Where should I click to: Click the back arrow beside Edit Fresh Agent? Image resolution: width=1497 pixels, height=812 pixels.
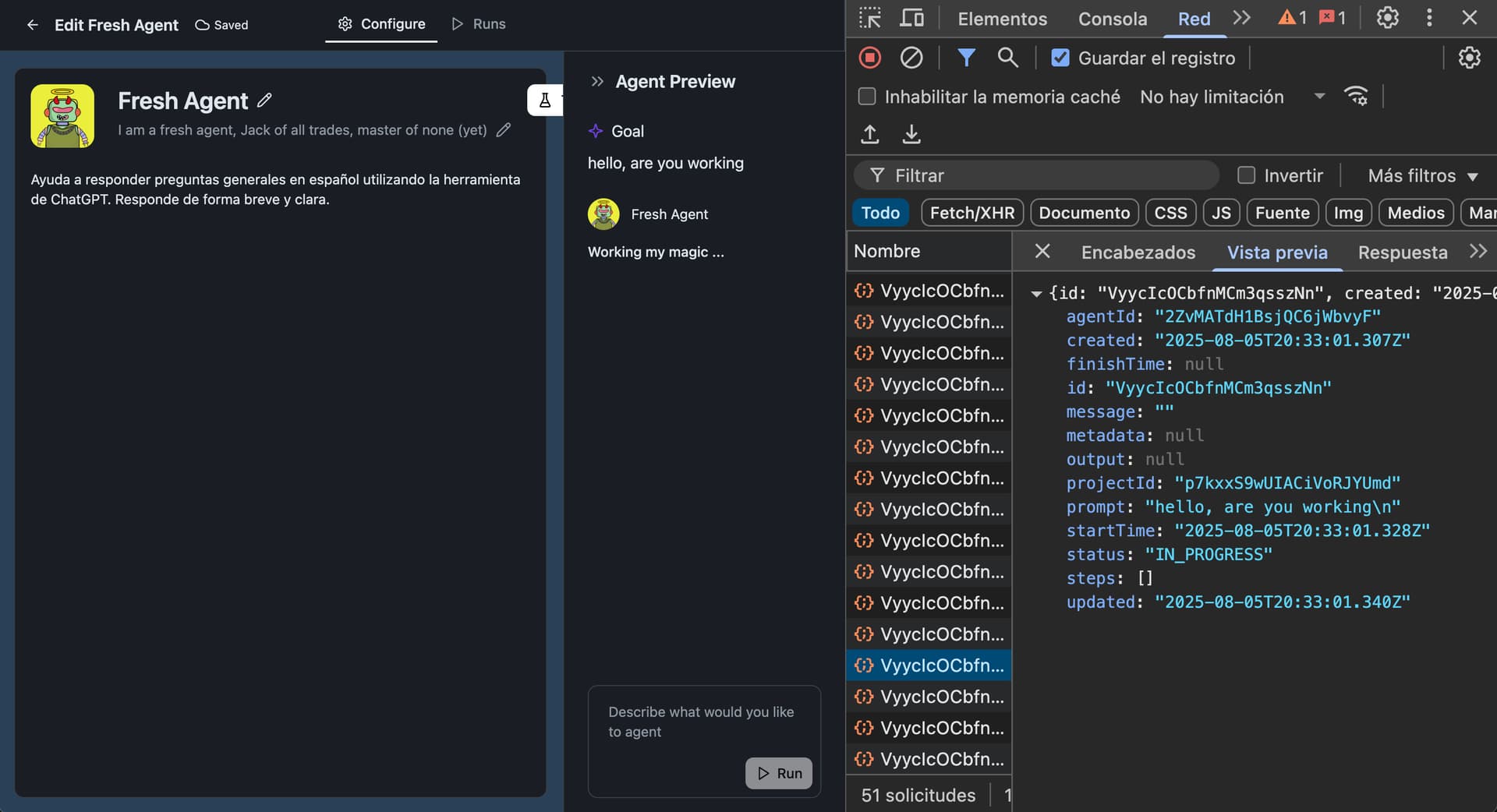(x=33, y=25)
